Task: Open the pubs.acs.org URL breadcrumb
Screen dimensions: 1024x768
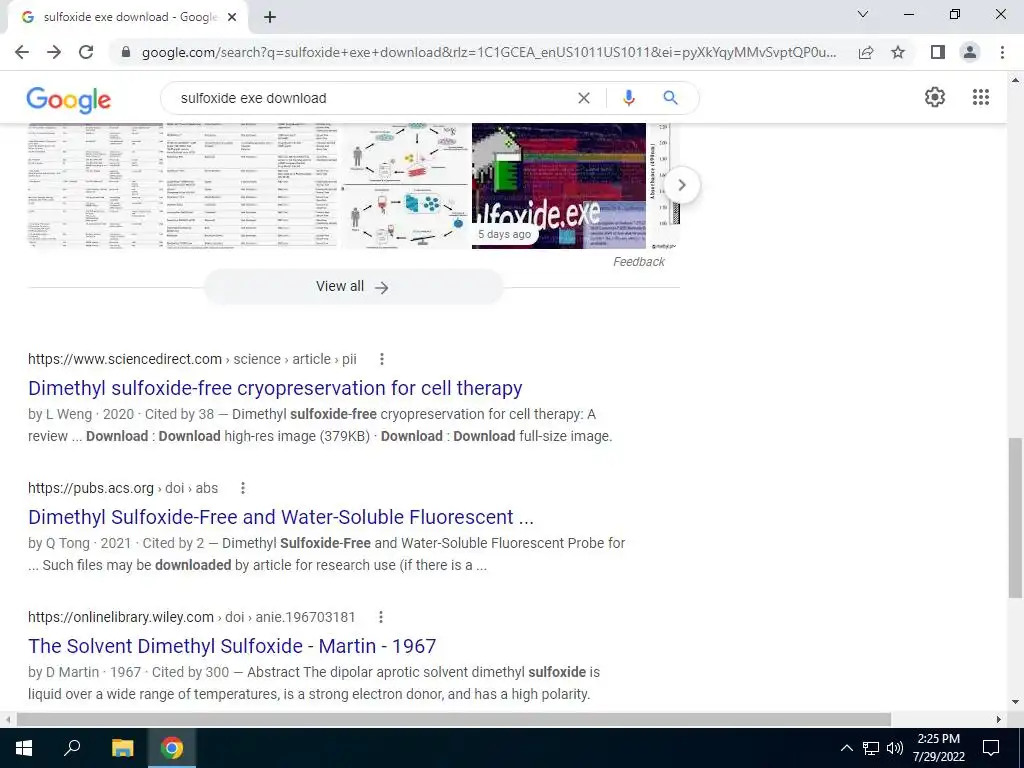Action: pyautogui.click(x=123, y=488)
